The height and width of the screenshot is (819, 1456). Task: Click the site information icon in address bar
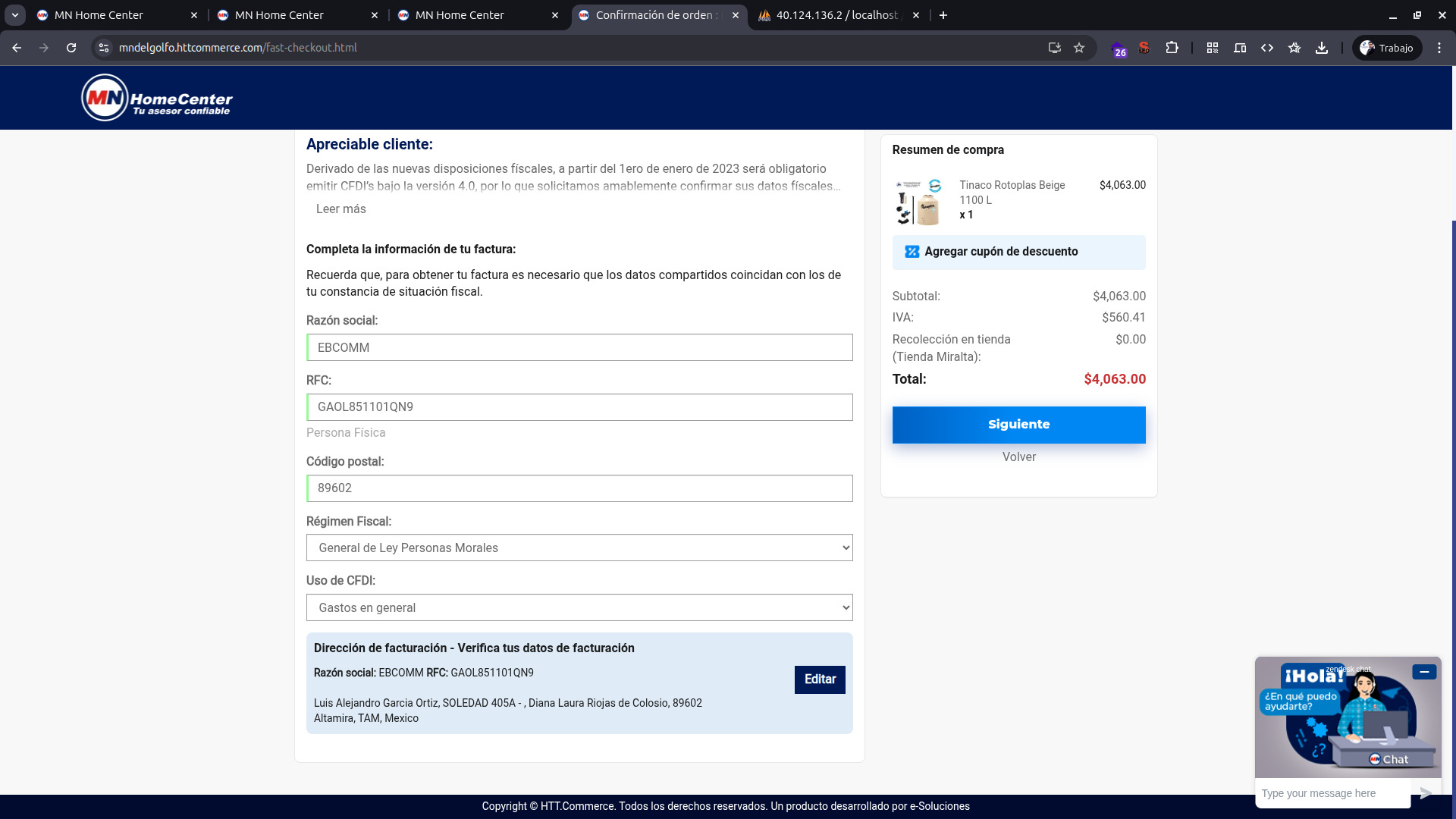pos(104,48)
